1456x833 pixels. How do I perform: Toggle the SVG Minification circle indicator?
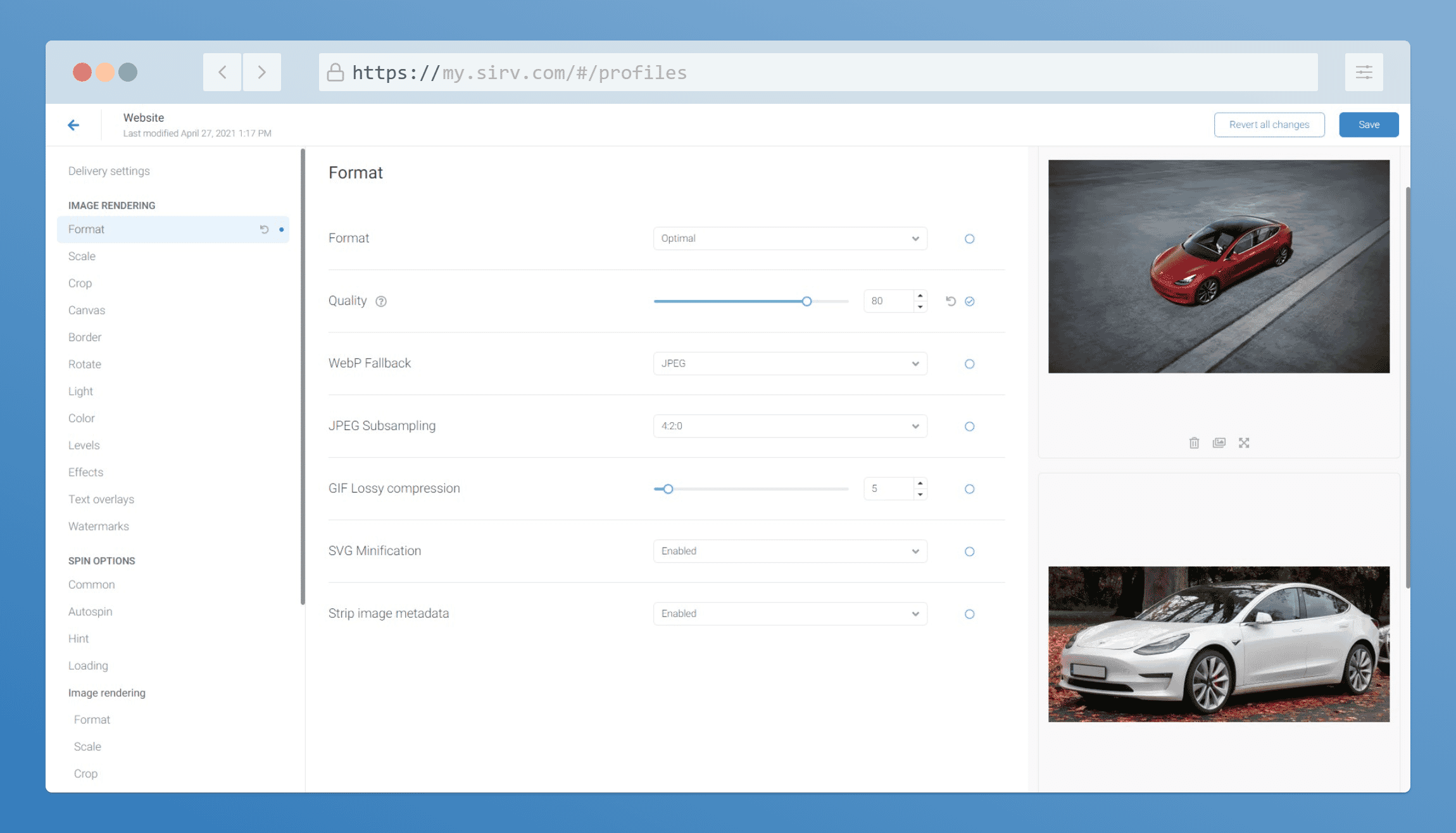coord(969,551)
